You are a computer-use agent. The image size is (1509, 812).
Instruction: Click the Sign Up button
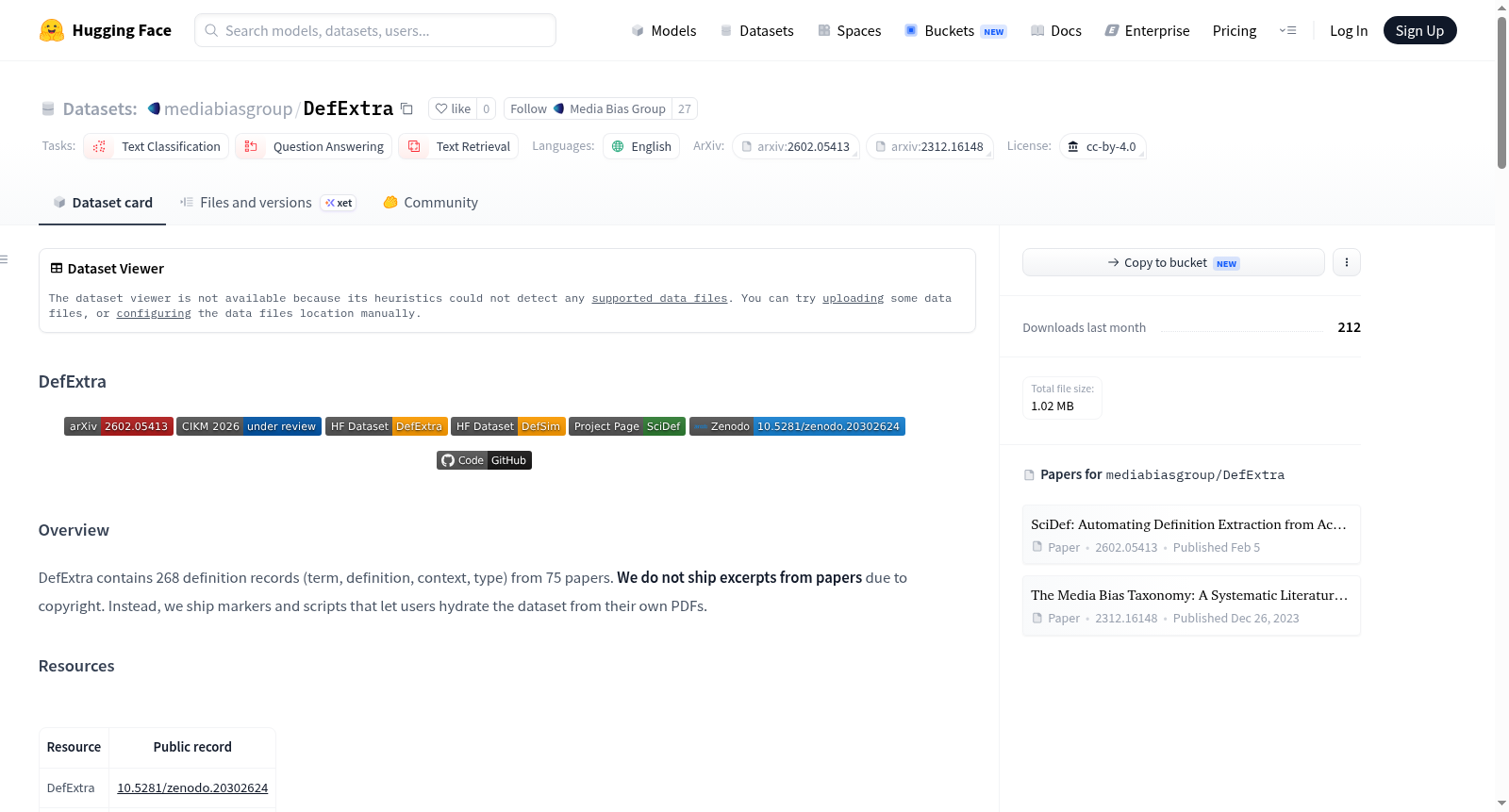1419,30
